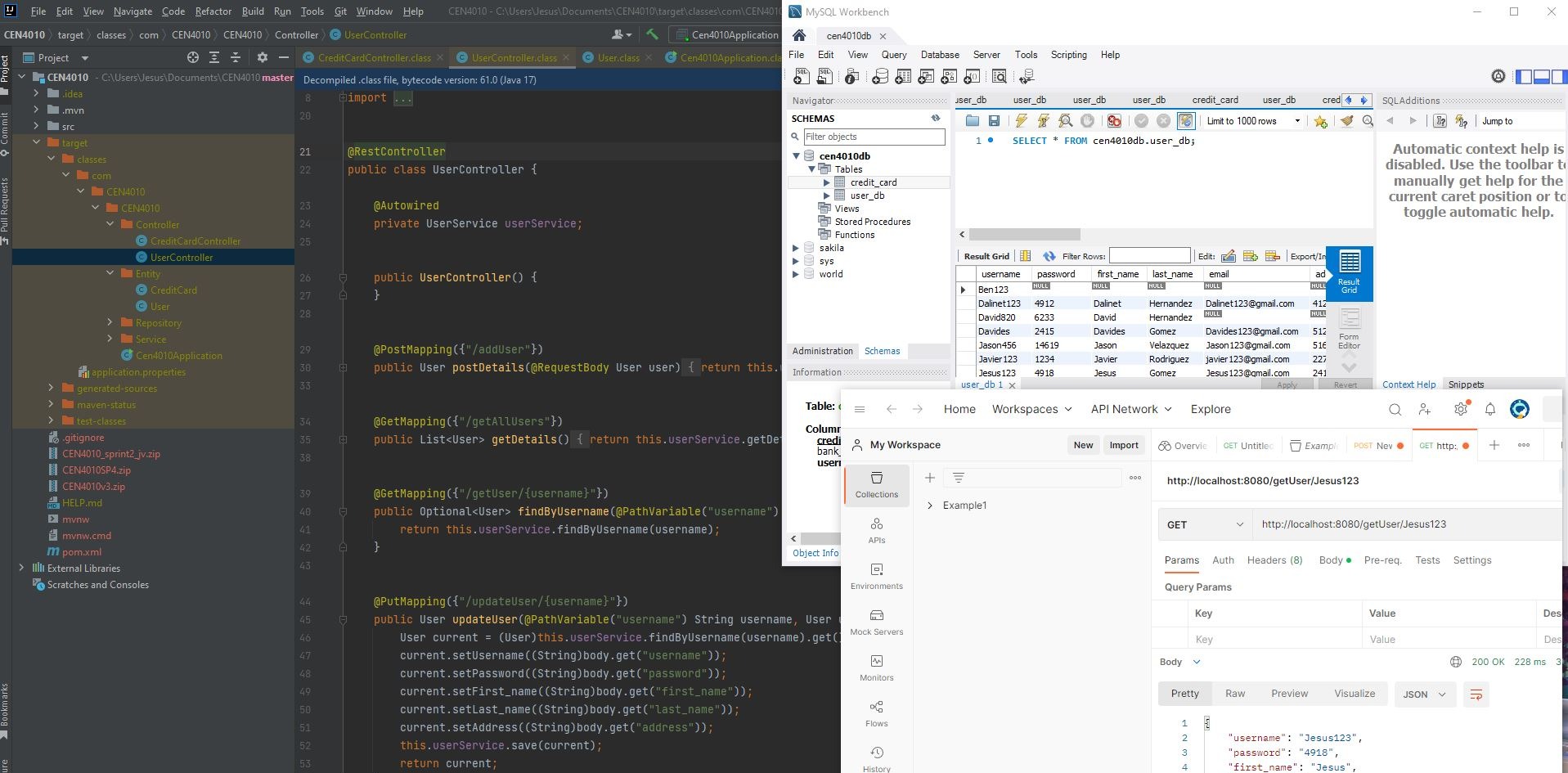Open Postman Monitors sidebar section
The height and width of the screenshot is (773, 1568).
tap(876, 667)
